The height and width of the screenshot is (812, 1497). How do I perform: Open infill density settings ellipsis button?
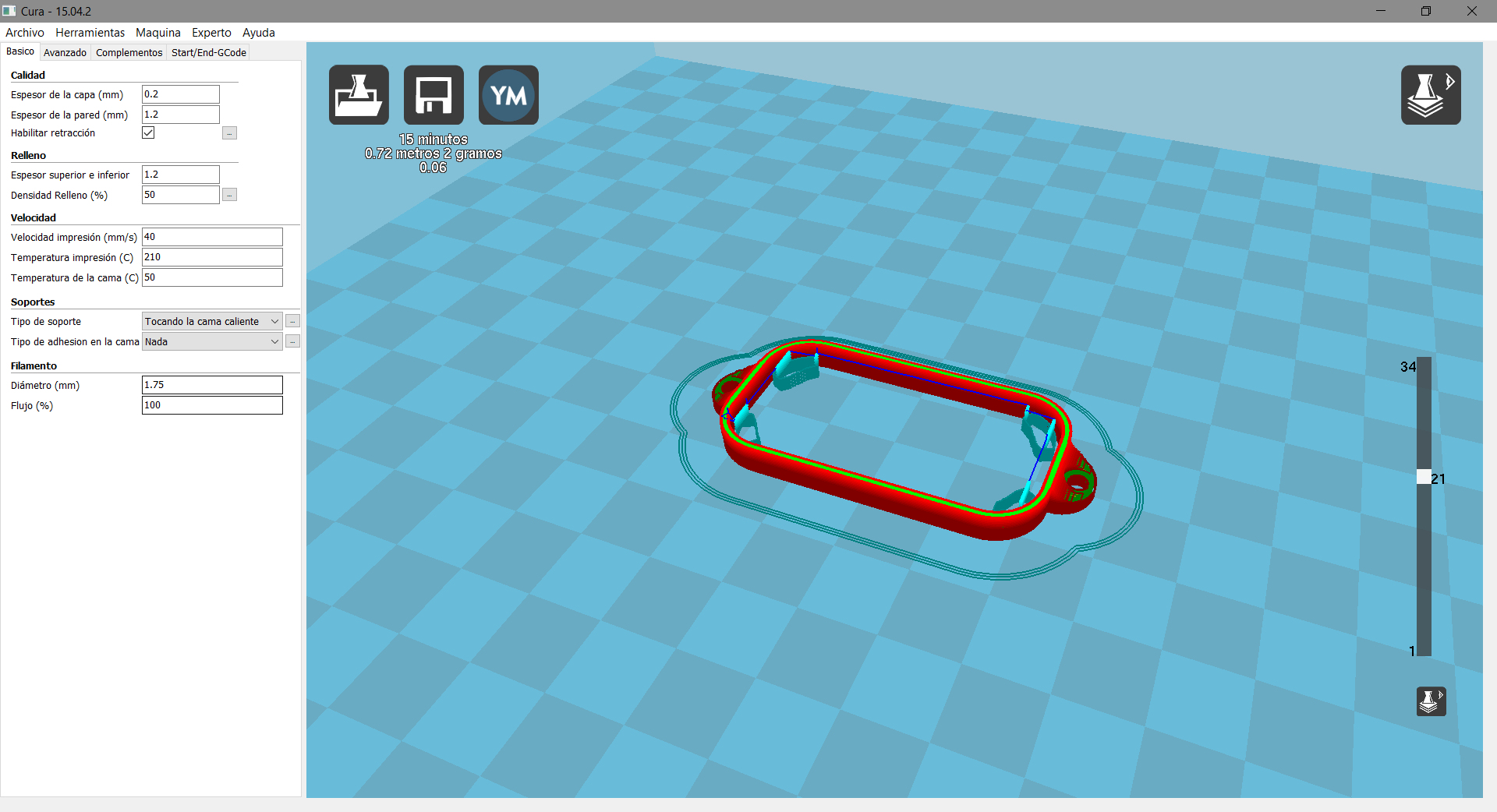point(229,195)
